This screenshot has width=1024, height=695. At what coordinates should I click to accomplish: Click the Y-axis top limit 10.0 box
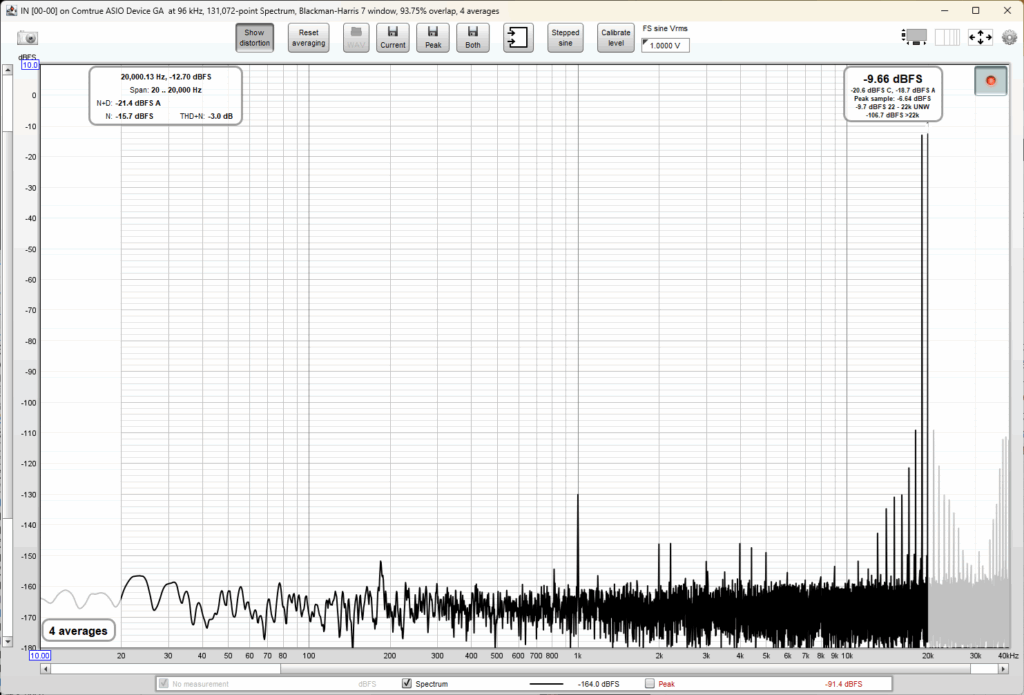coord(30,65)
